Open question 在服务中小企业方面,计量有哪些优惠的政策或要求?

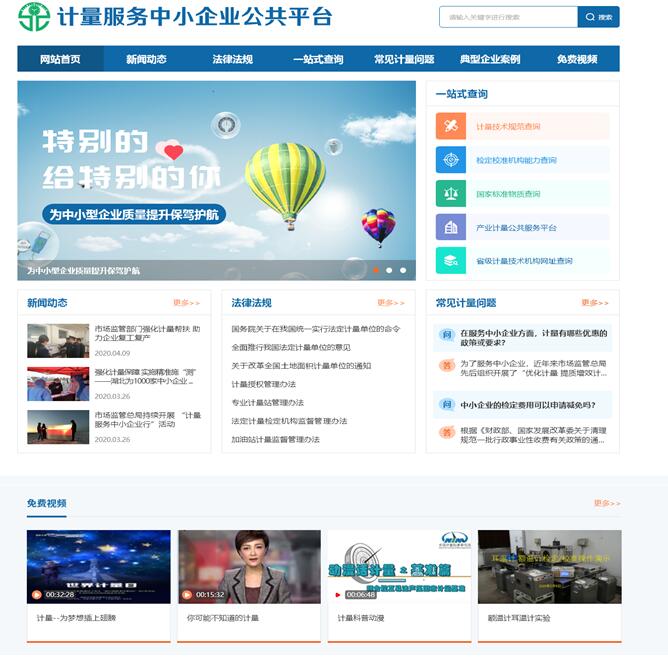tap(533, 338)
